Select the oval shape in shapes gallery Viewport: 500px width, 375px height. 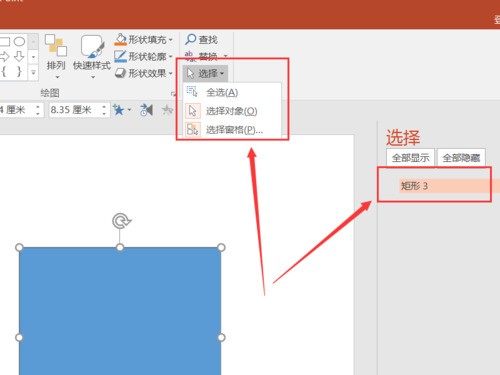19,42
